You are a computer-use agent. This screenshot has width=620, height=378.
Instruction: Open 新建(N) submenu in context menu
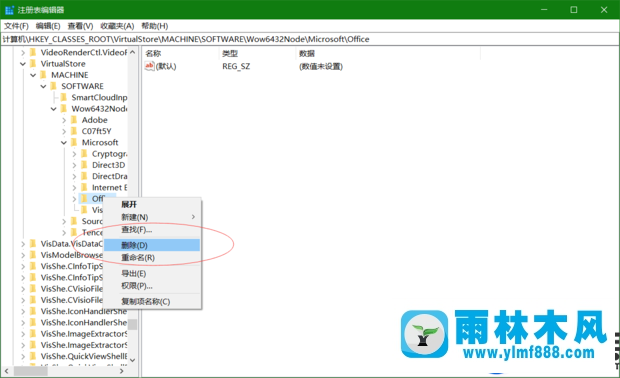click(153, 217)
